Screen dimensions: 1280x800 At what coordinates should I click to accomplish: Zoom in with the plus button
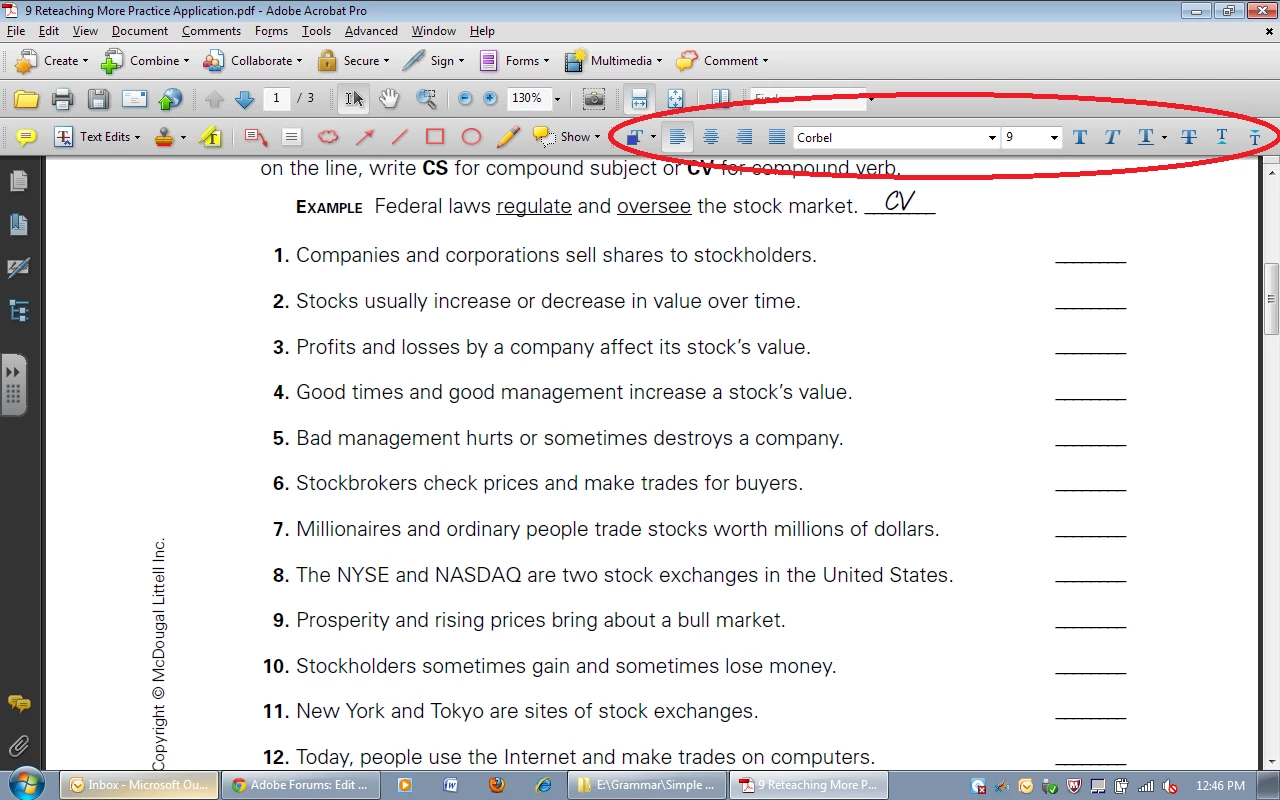click(490, 99)
